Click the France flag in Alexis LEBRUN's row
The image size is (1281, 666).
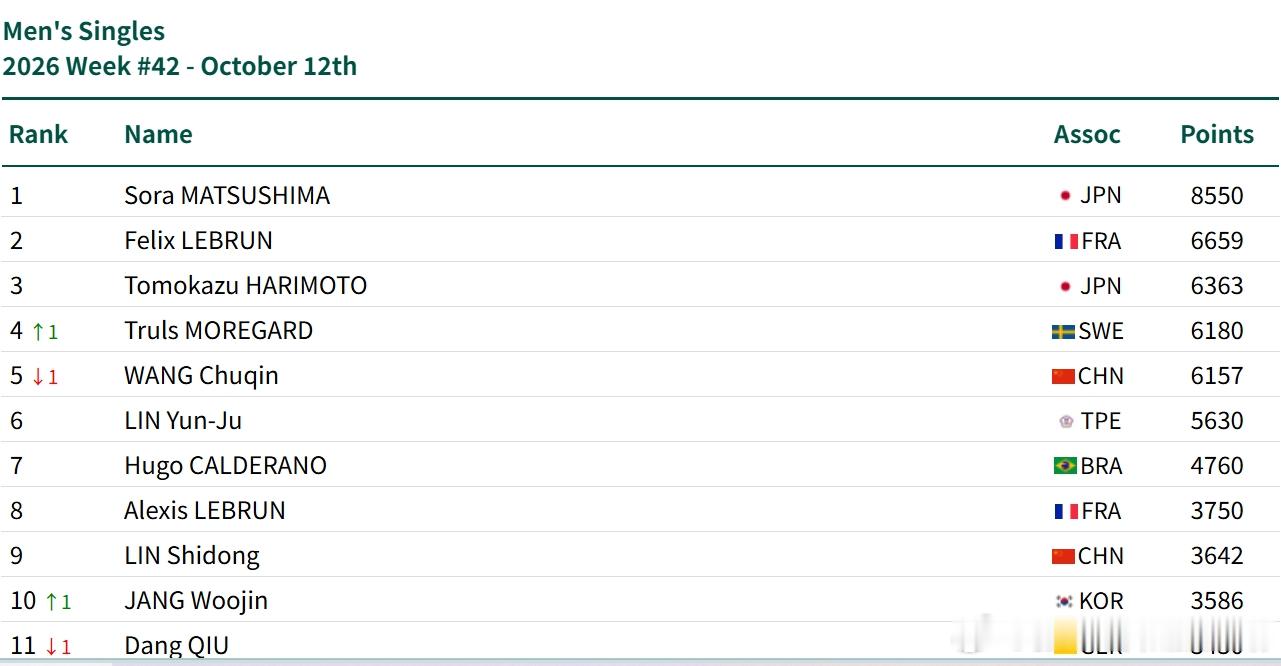tap(1066, 511)
